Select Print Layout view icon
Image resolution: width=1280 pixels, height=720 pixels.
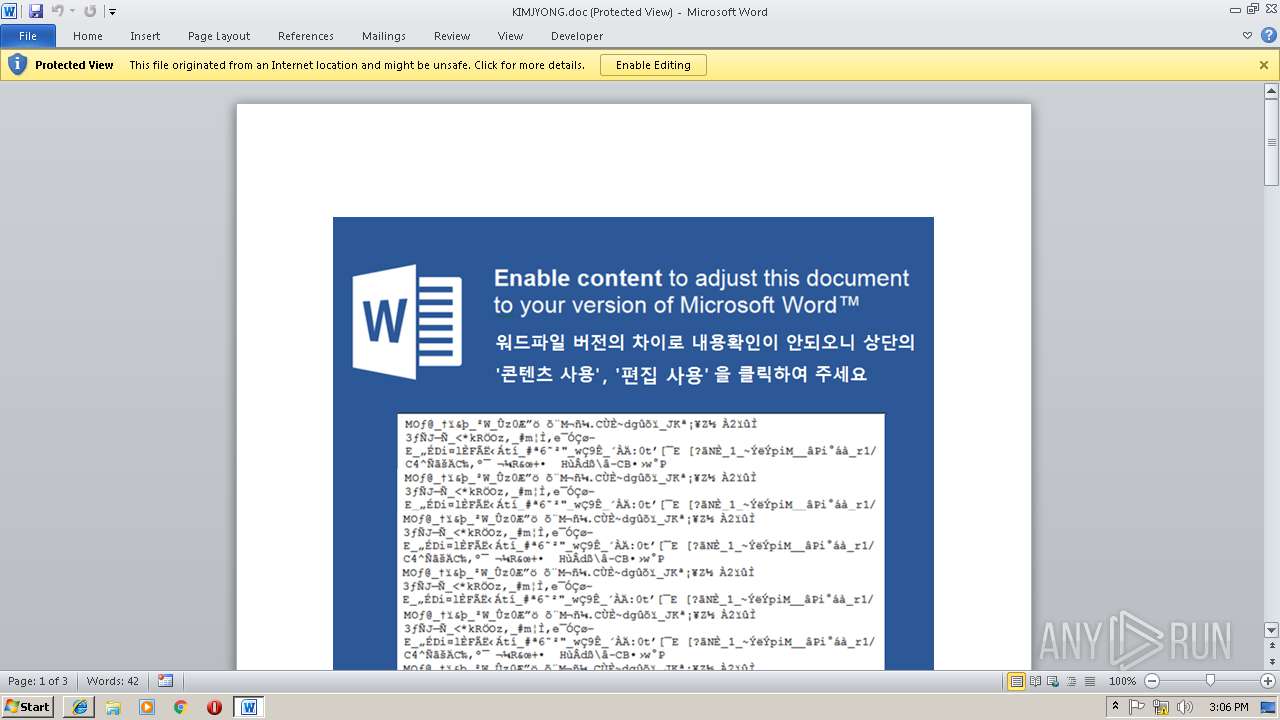(1017, 681)
